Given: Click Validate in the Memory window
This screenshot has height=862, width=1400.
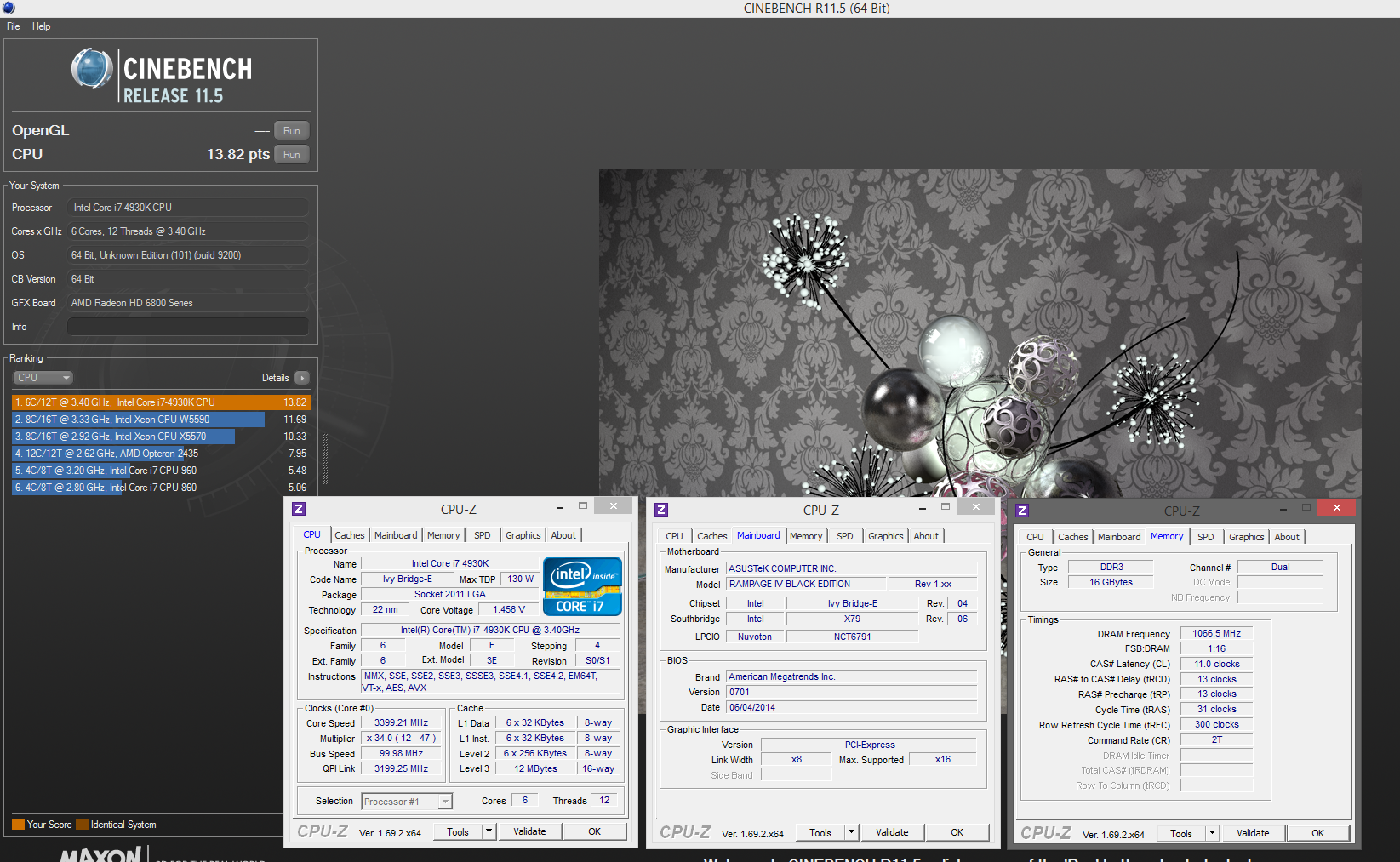Looking at the screenshot, I should (x=1253, y=833).
